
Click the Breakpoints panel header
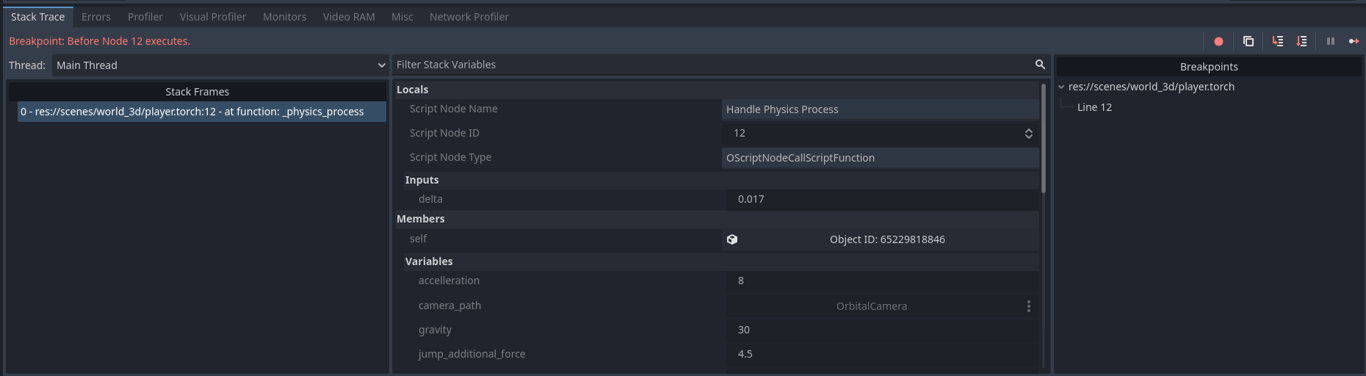[1208, 67]
